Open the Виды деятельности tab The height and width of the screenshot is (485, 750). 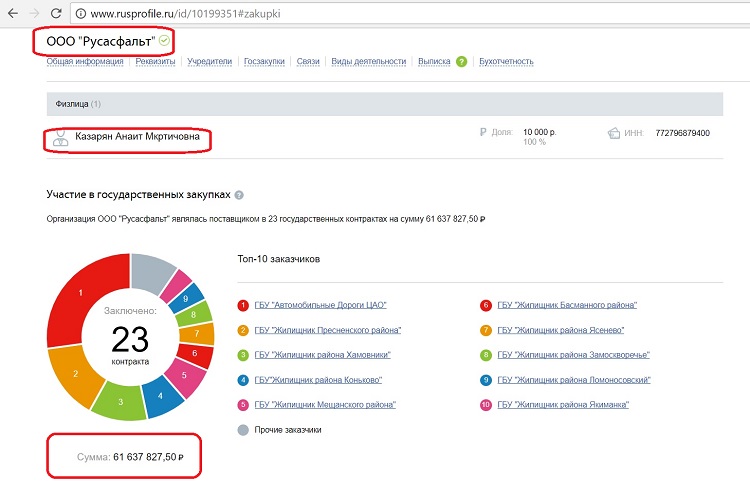[x=368, y=61]
